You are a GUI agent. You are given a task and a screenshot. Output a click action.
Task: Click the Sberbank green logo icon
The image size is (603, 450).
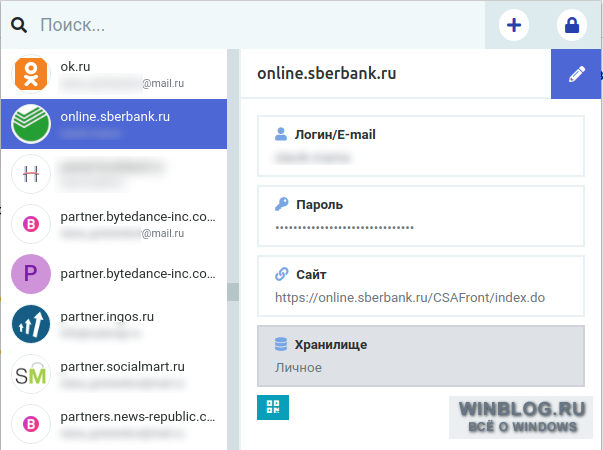[31, 124]
